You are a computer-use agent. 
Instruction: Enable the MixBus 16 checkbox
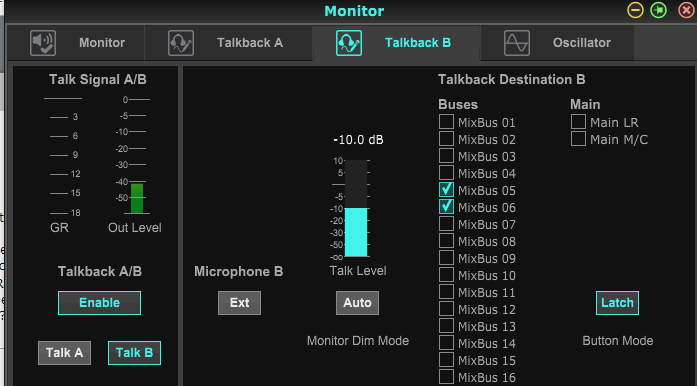pos(446,377)
